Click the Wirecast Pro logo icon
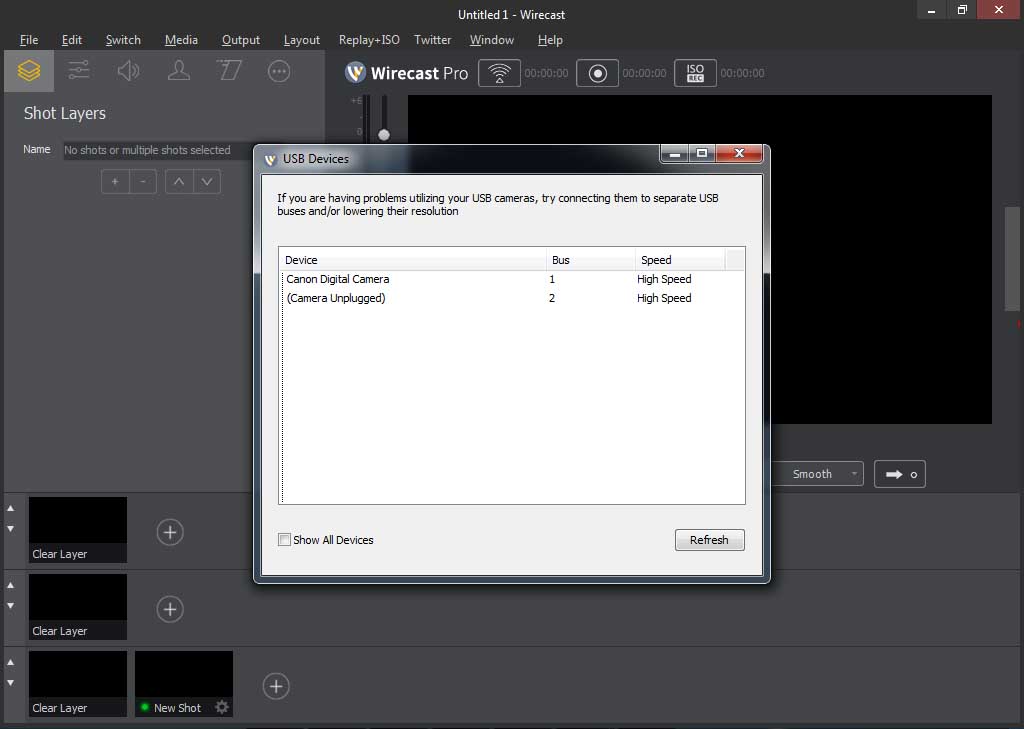The width and height of the screenshot is (1024, 729). 355,73
